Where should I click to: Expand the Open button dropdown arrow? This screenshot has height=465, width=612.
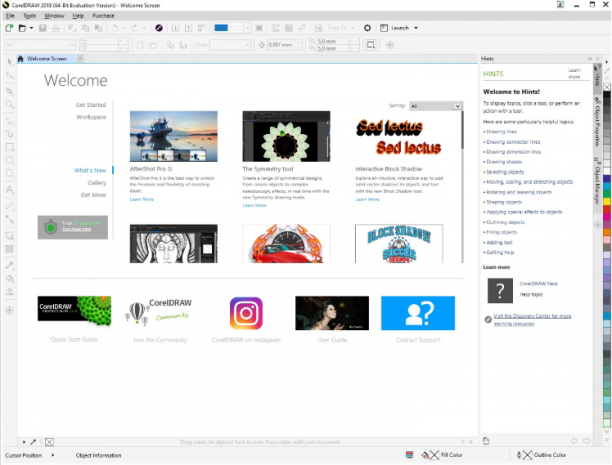pyautogui.click(x=31, y=28)
